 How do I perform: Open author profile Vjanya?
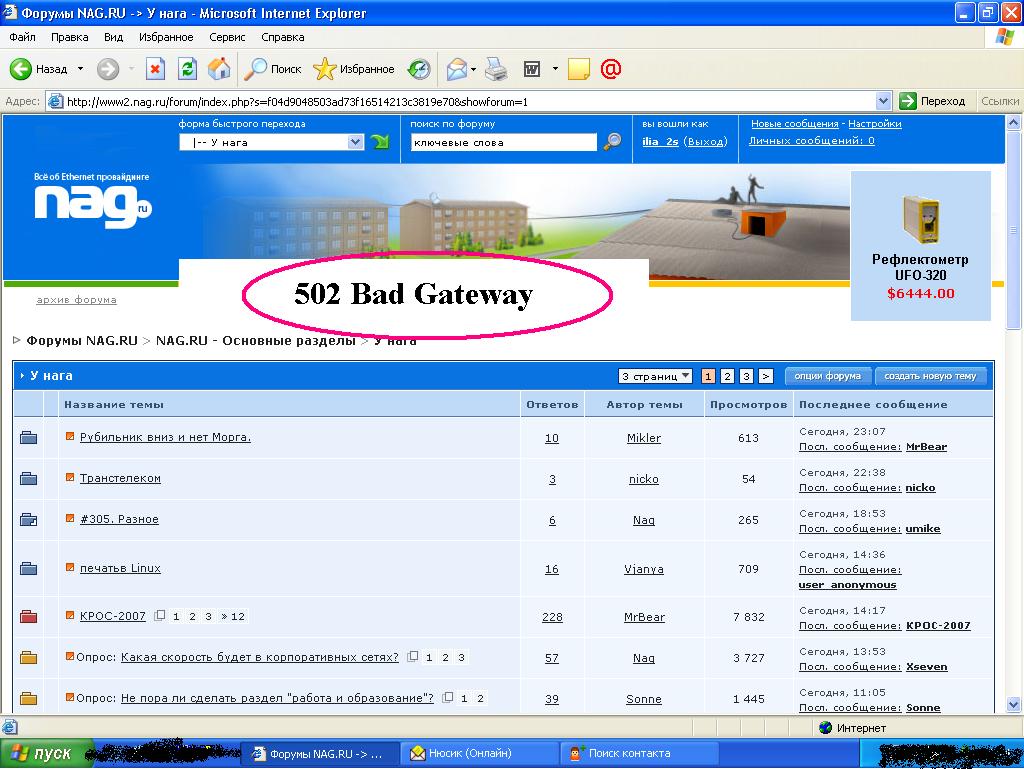point(643,569)
